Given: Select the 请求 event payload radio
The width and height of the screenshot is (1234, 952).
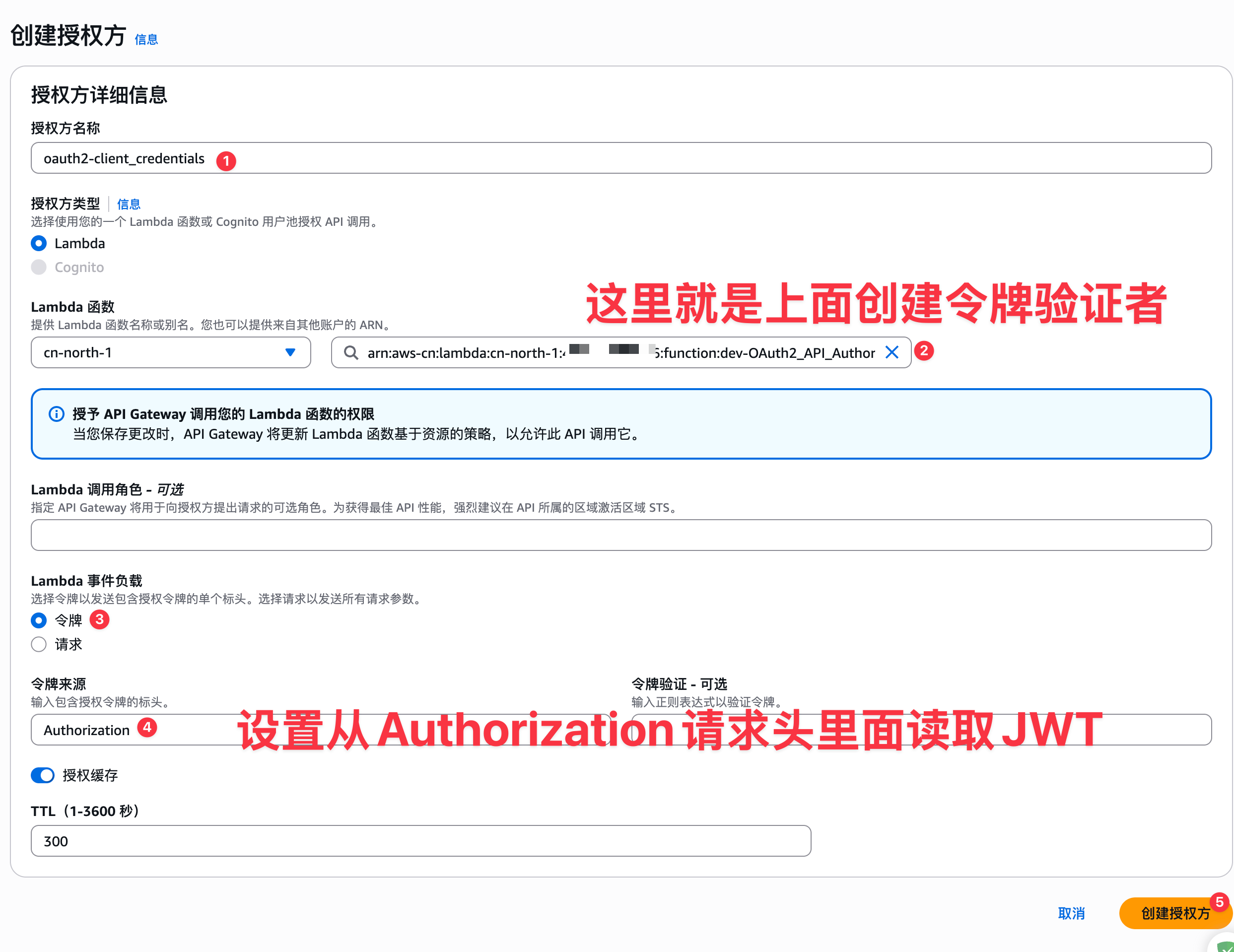Looking at the screenshot, I should tap(38, 644).
